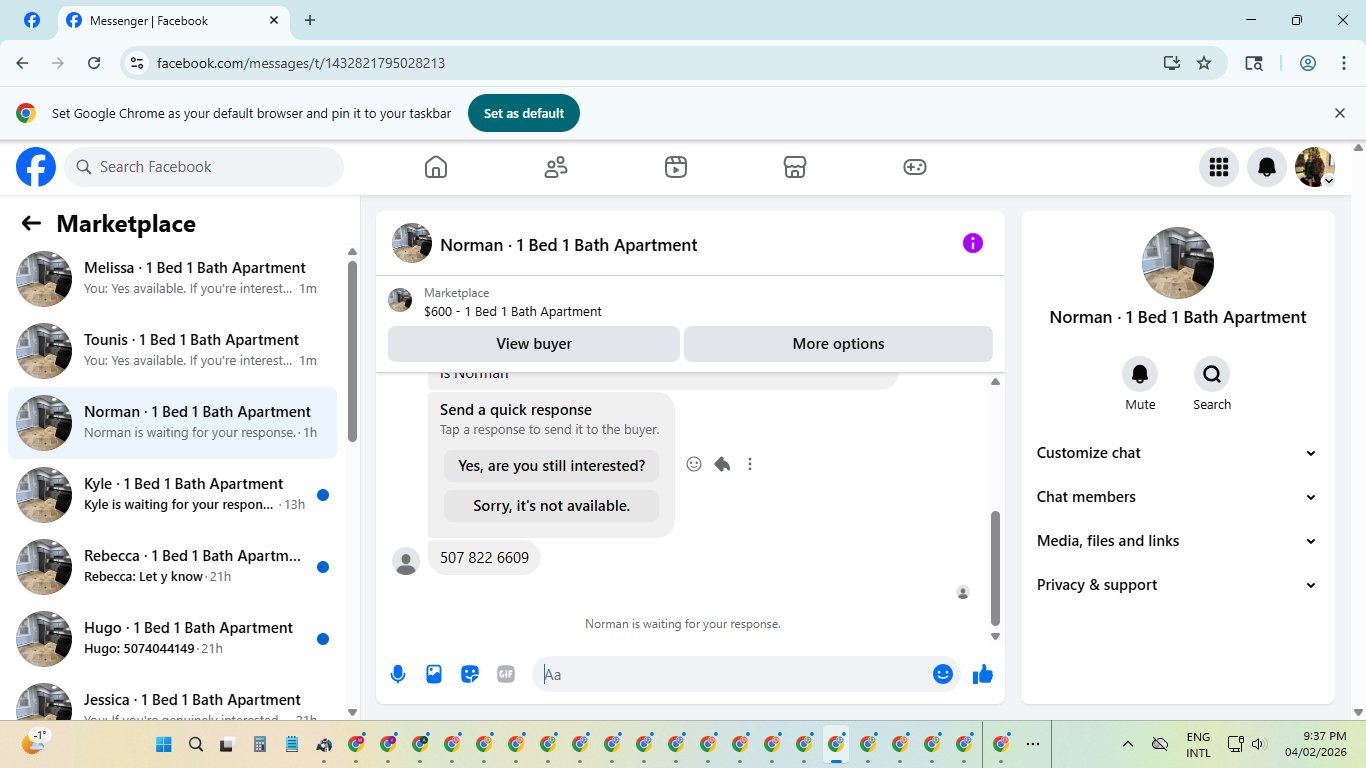
Task: Open the GIF picker icon
Action: [506, 674]
